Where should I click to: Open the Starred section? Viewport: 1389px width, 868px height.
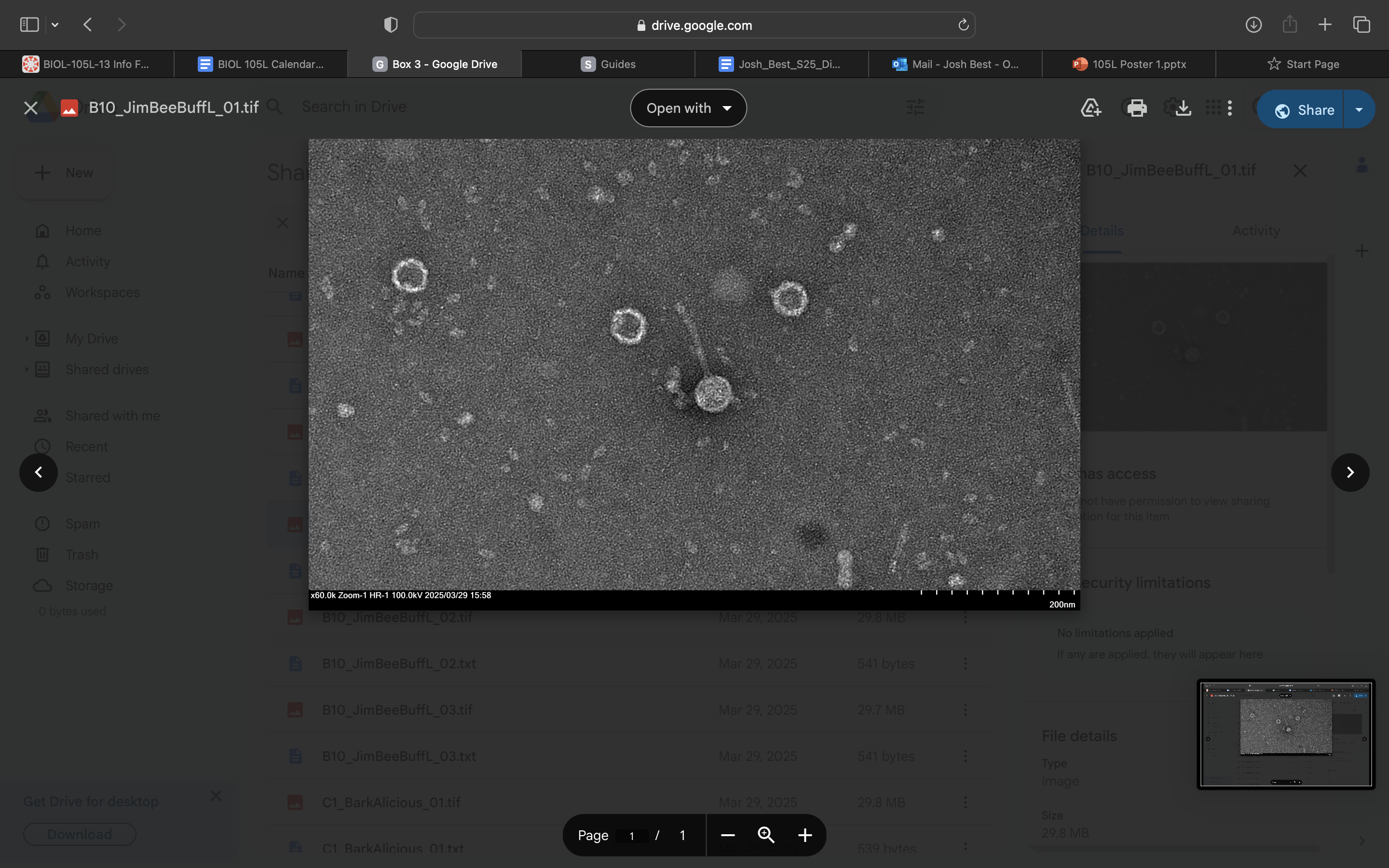[x=87, y=477]
